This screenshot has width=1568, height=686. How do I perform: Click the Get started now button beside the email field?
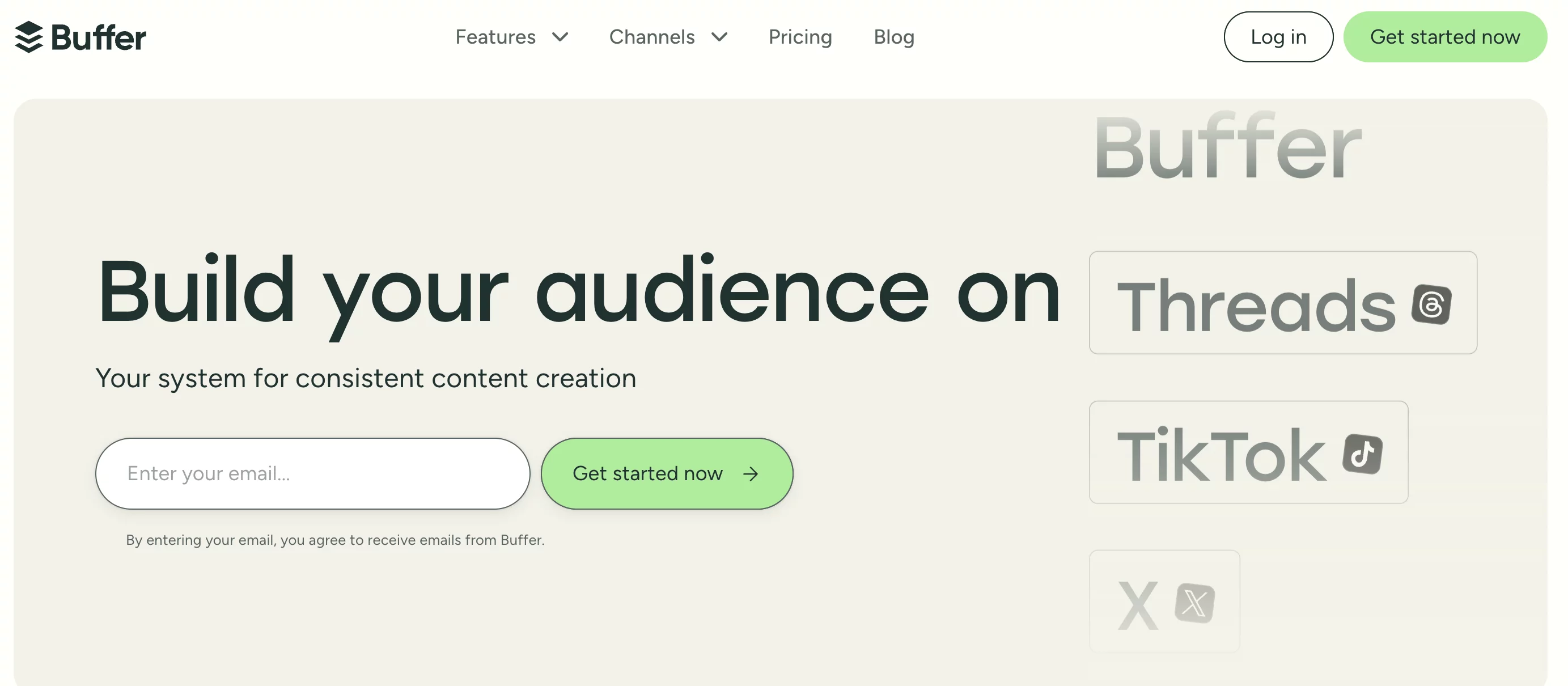[667, 473]
